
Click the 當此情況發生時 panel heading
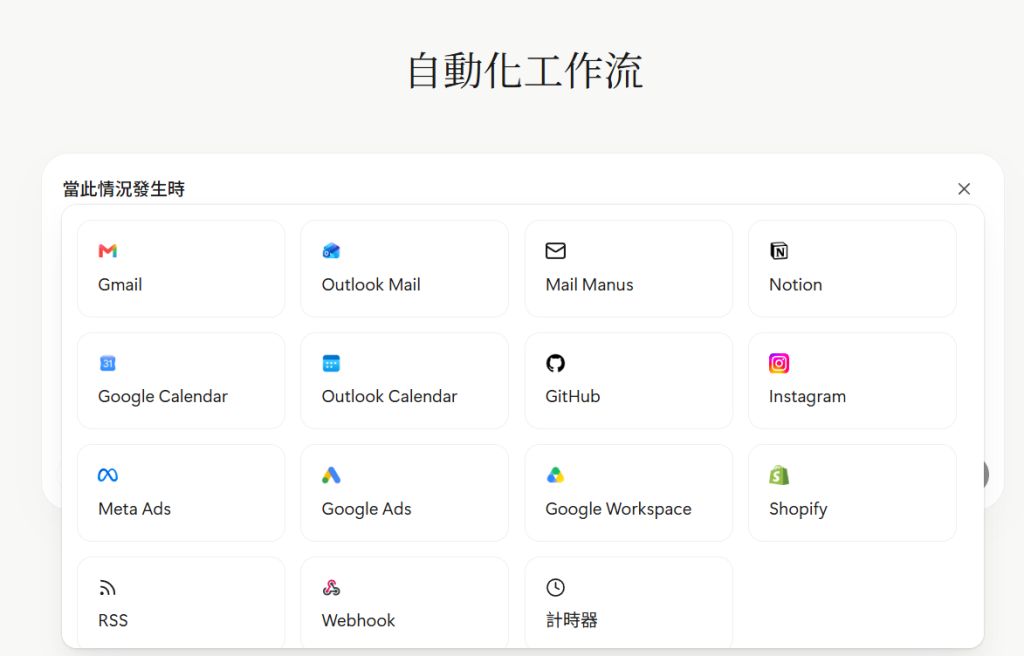(x=124, y=189)
